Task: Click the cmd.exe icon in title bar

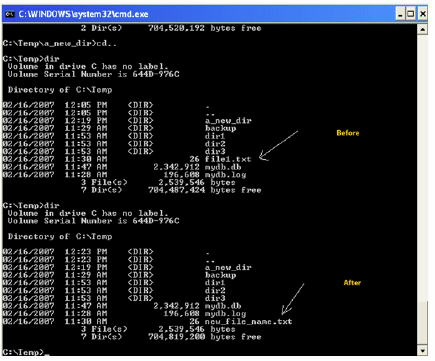Action: 10,14
